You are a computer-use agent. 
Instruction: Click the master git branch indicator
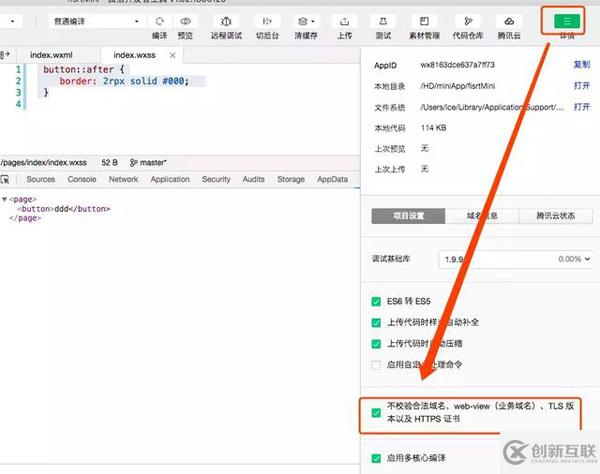click(x=148, y=163)
